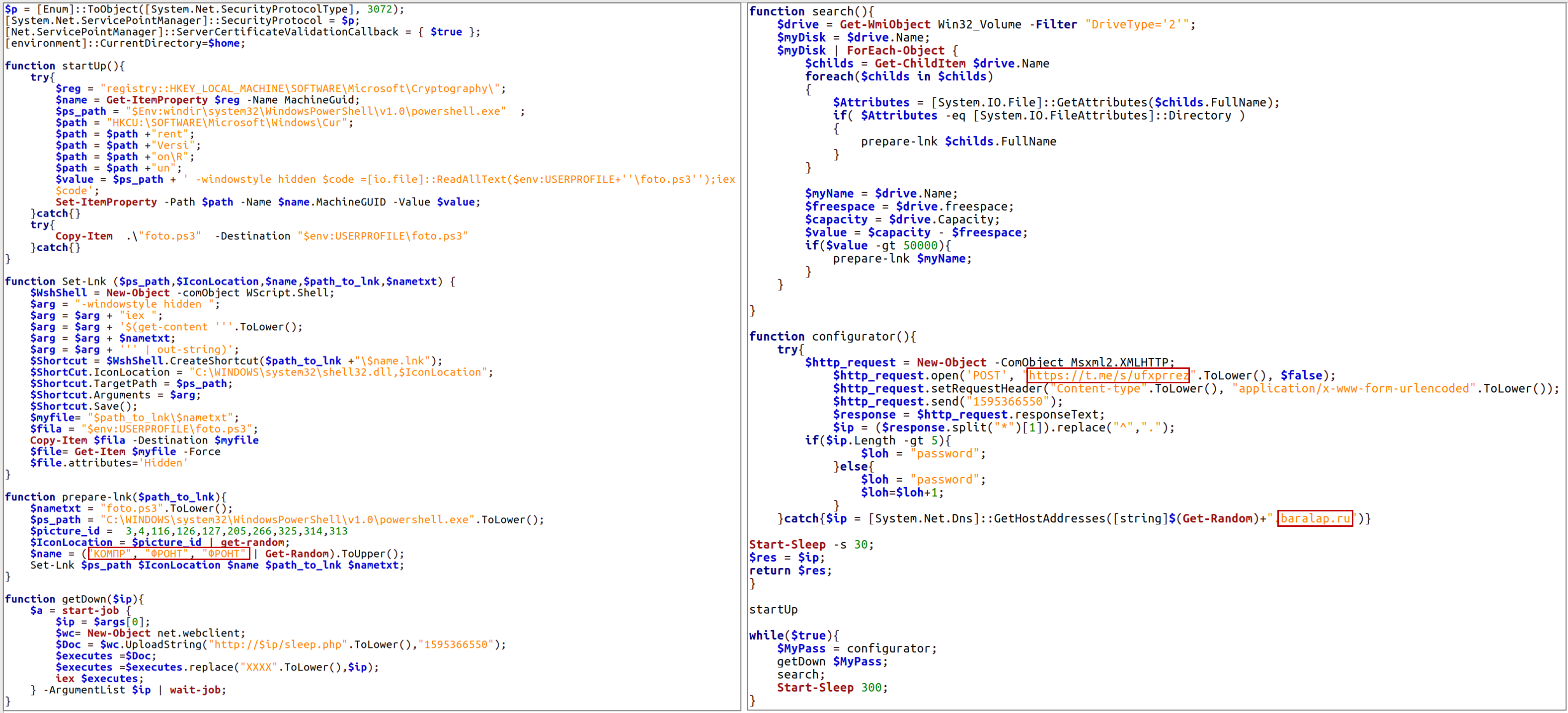Click the standalone 'startUp' call
The image size is (1568, 713).
(x=773, y=610)
